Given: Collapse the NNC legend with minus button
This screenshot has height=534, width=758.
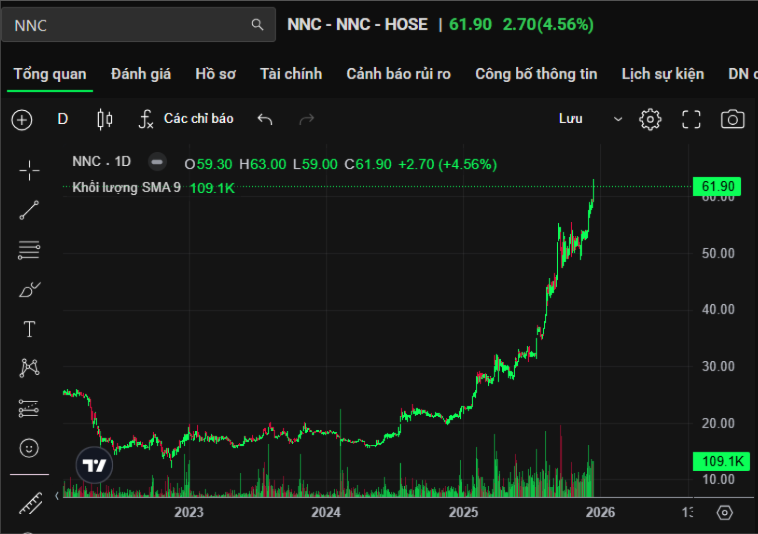Looking at the screenshot, I should (157, 162).
